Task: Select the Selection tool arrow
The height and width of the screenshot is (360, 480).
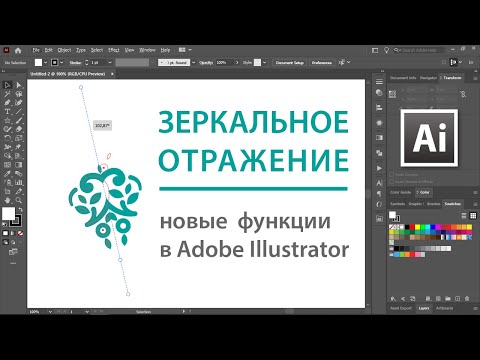Action: tap(8, 85)
